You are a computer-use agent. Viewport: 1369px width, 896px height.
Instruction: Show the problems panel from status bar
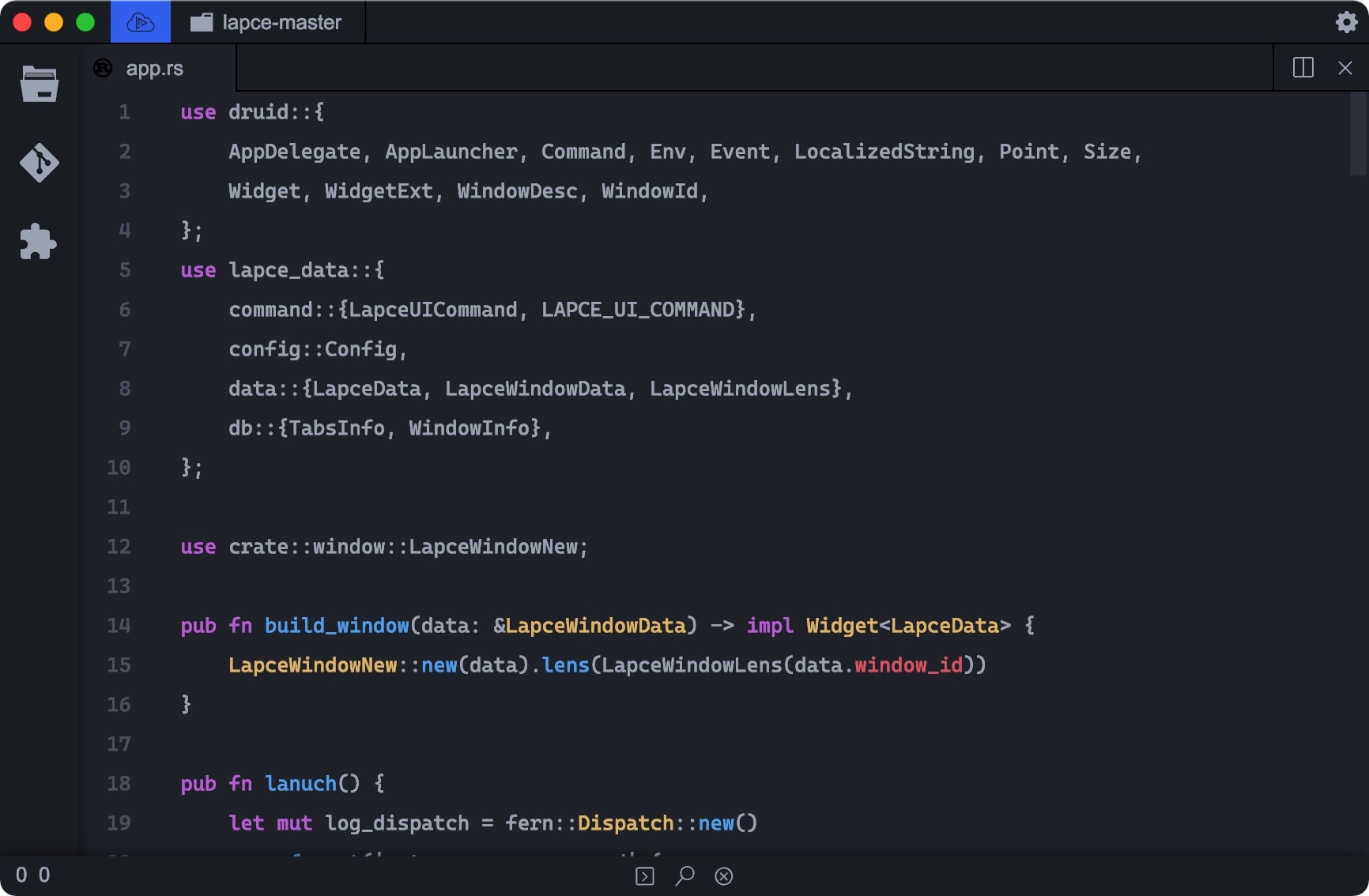click(x=723, y=876)
